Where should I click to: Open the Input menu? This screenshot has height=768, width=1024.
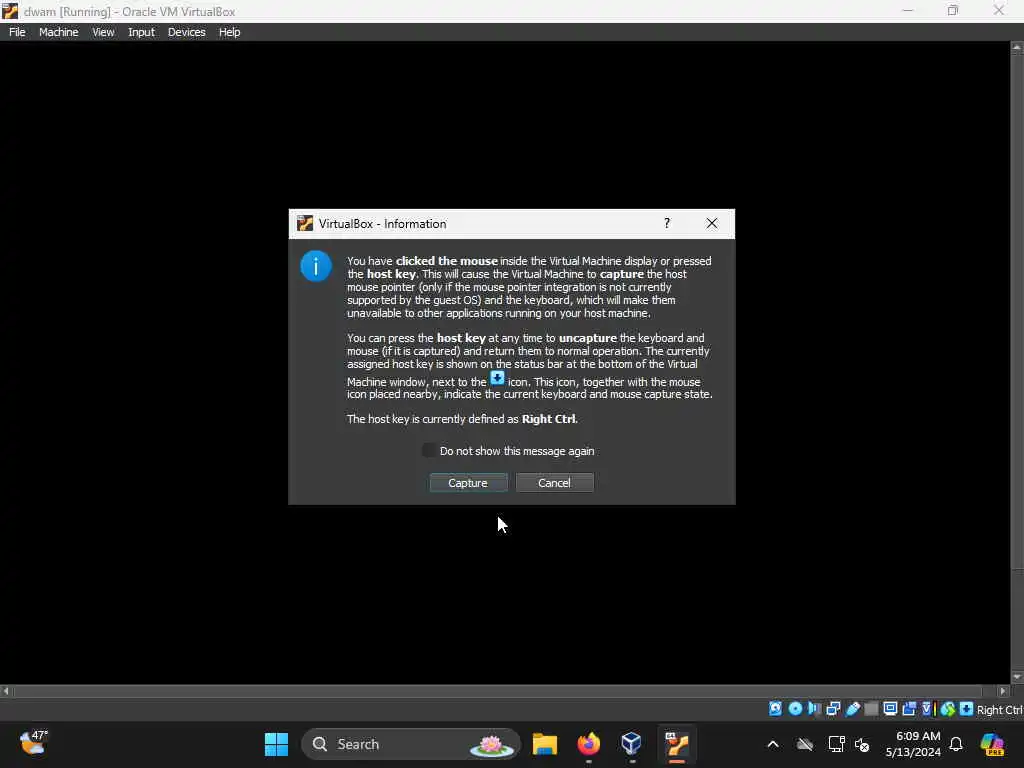coord(141,32)
